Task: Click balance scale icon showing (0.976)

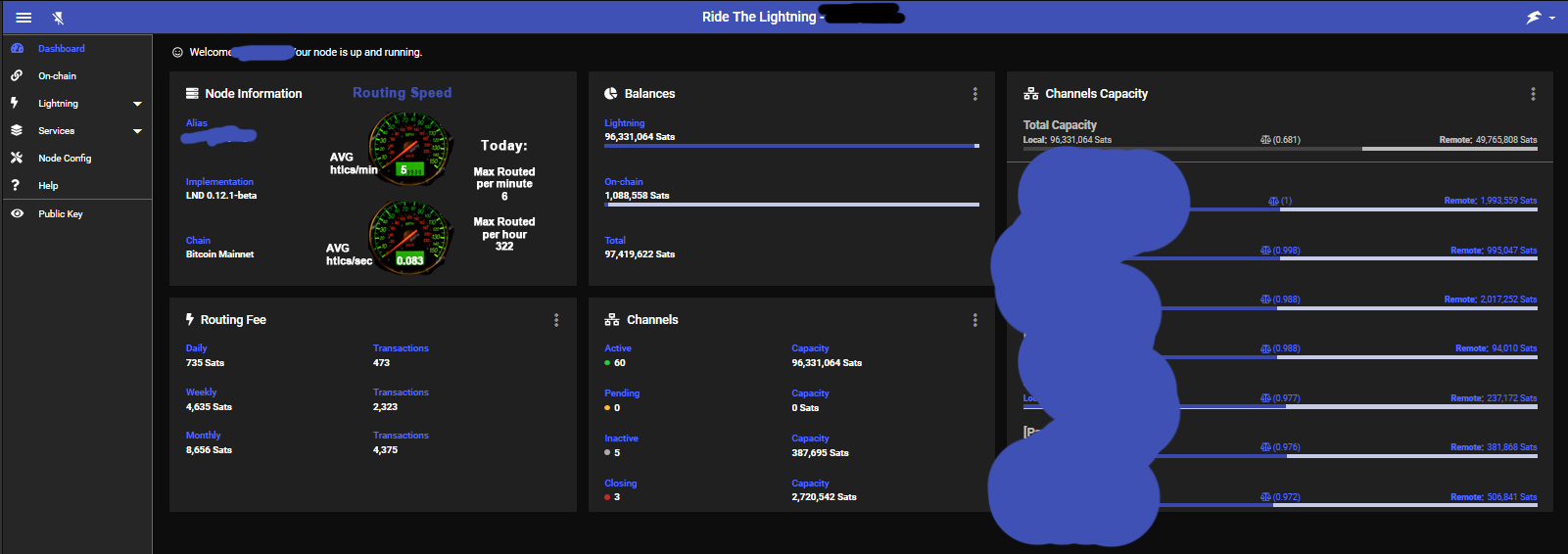Action: point(1265,447)
